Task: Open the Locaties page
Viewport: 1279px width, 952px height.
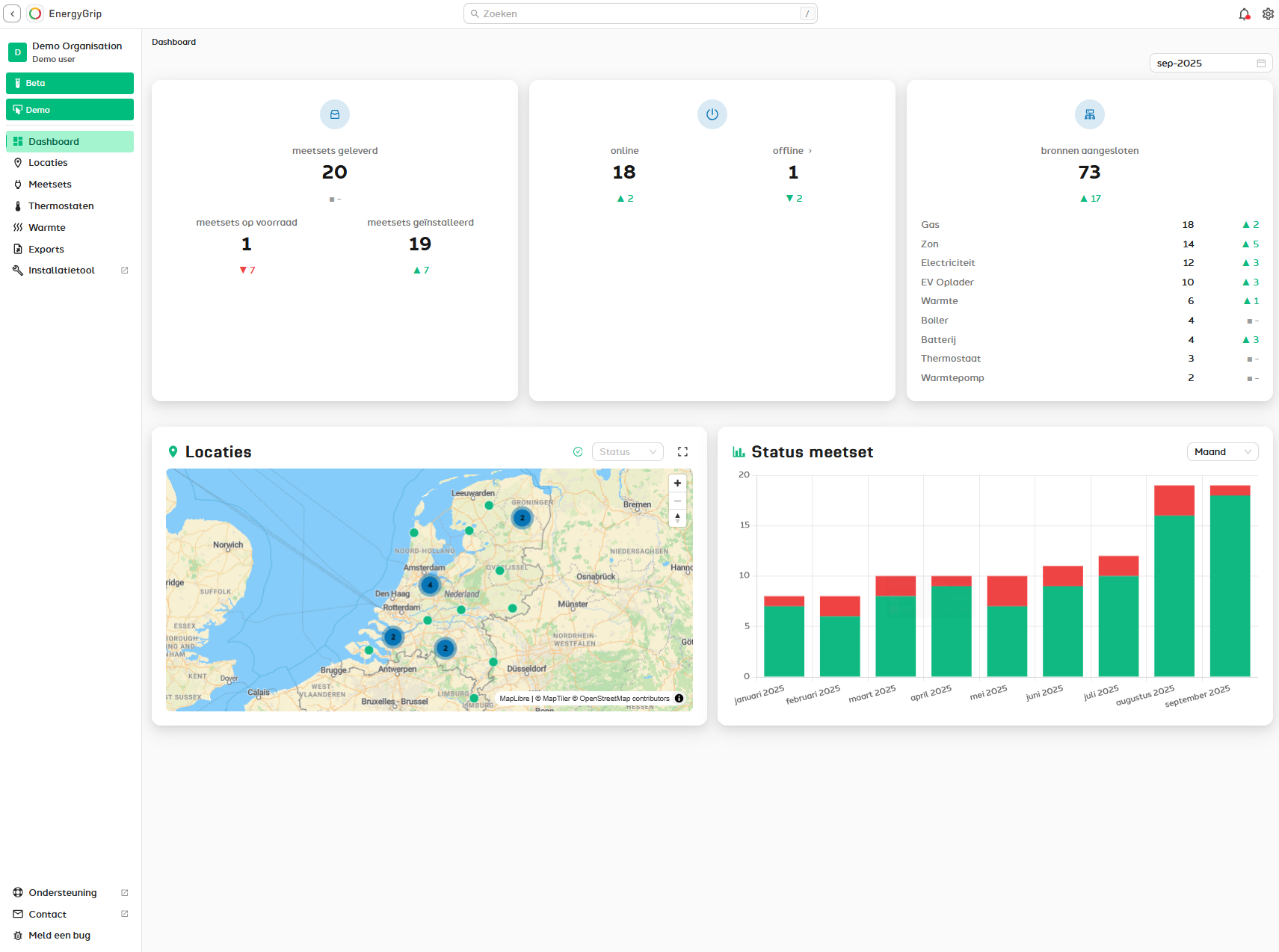Action: 48,162
